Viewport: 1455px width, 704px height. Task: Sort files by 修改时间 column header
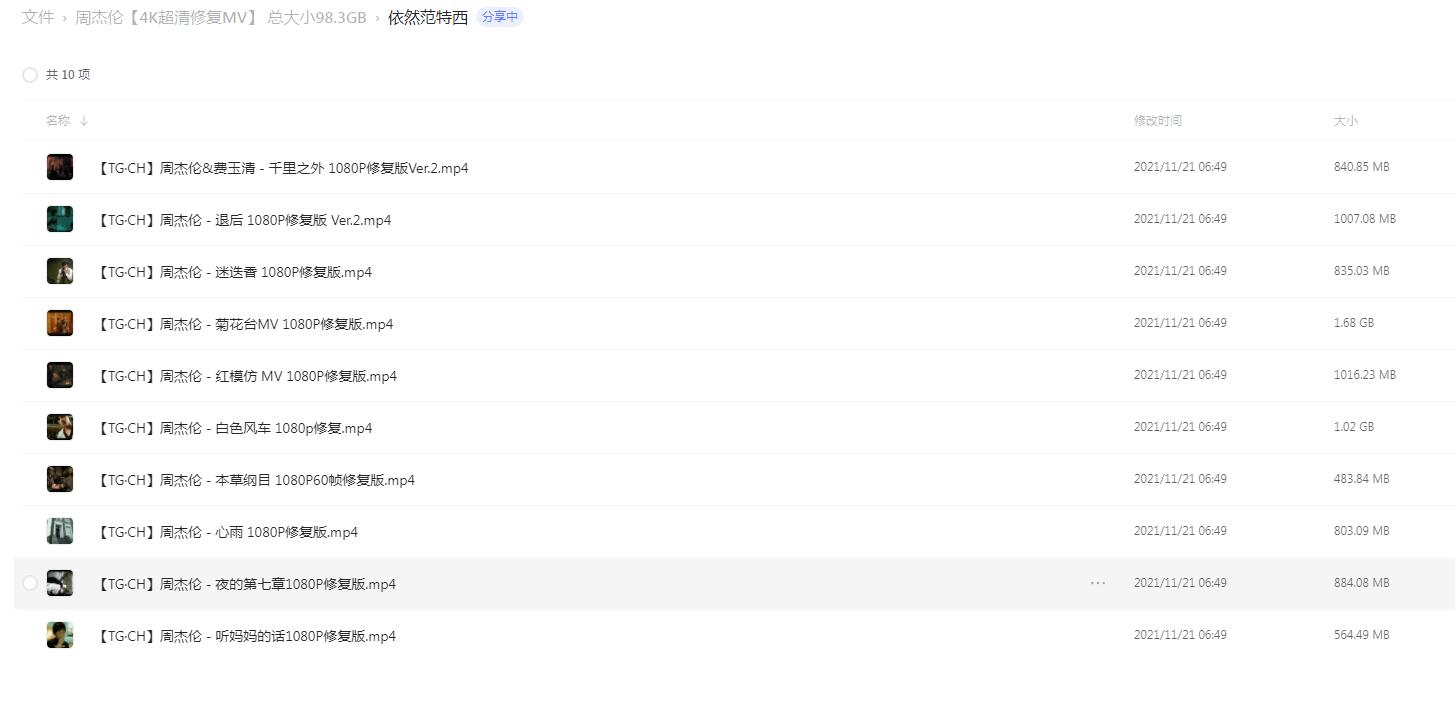click(1157, 121)
